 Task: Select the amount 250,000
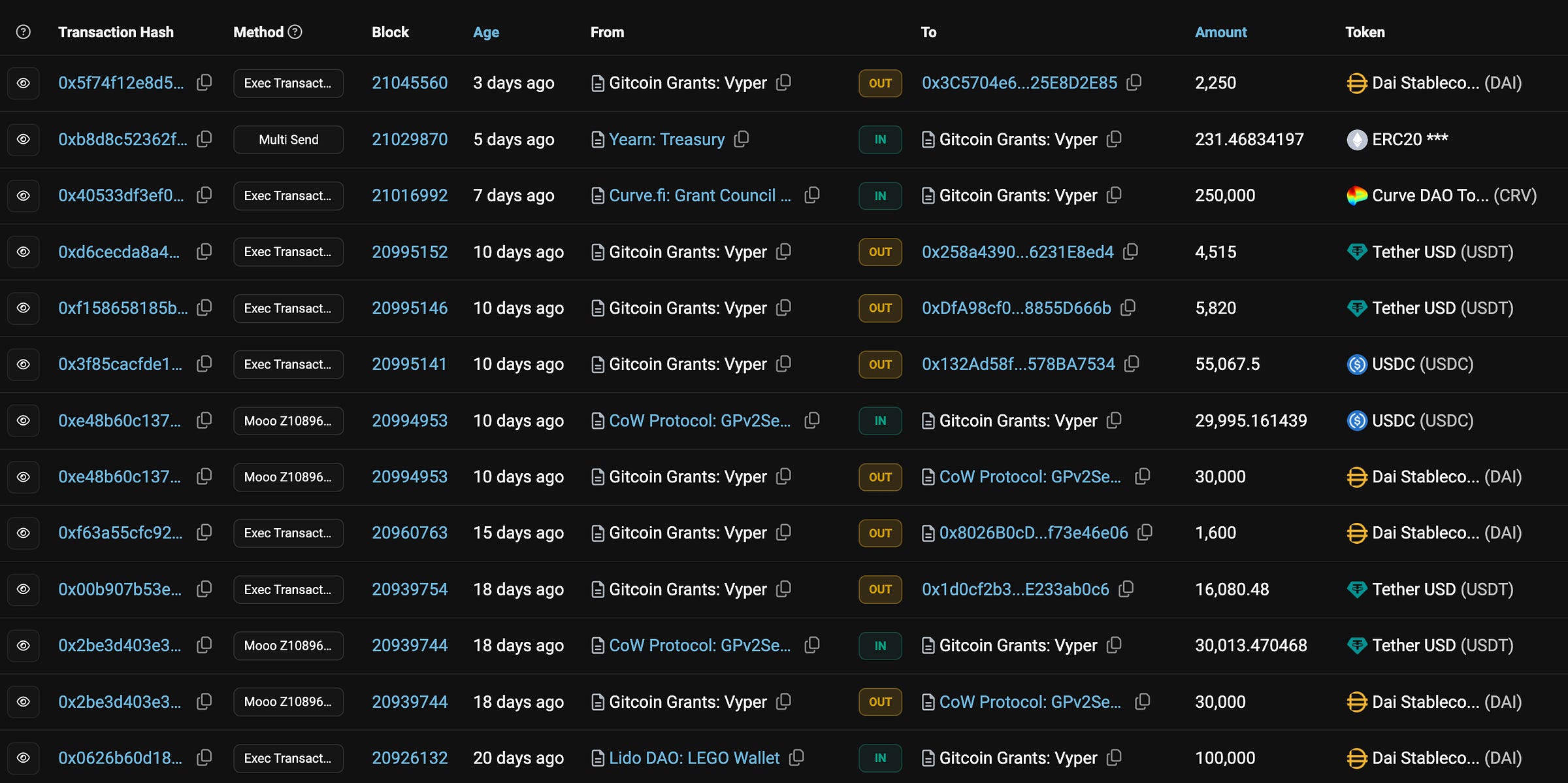click(1225, 195)
